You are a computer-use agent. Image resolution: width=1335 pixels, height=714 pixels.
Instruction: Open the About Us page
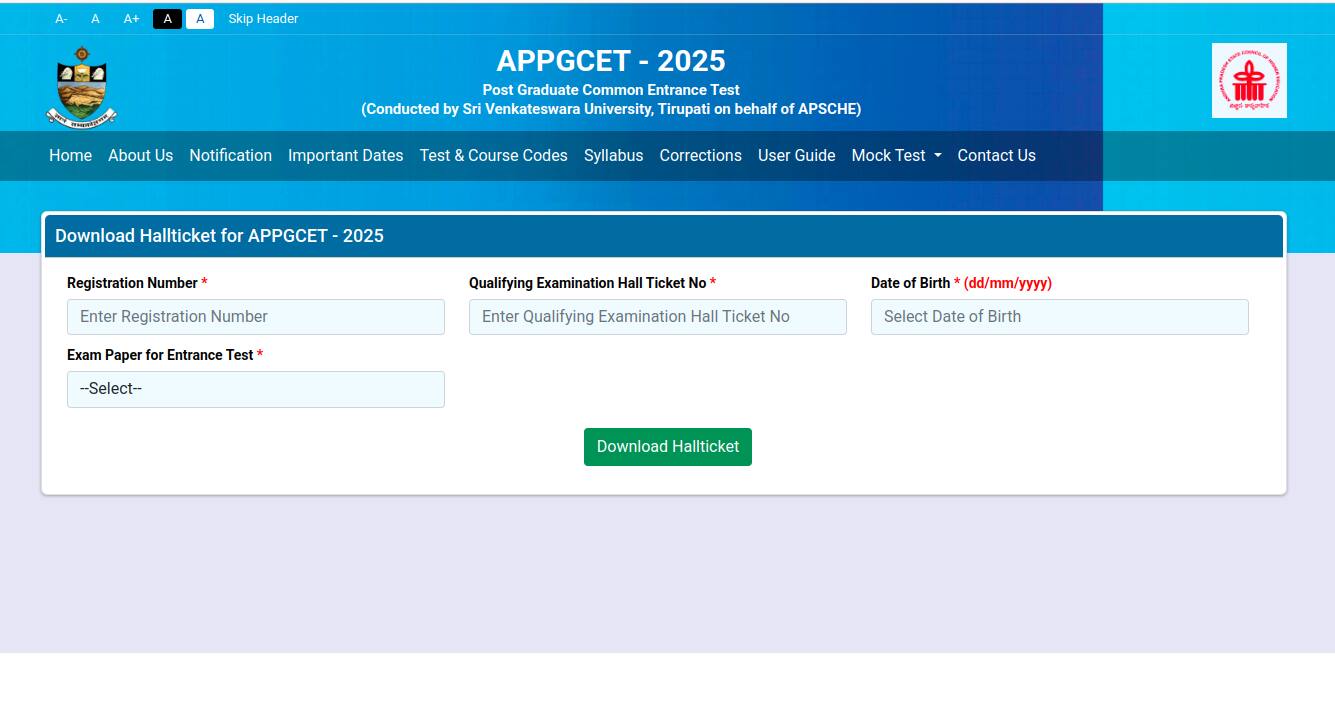(x=140, y=155)
